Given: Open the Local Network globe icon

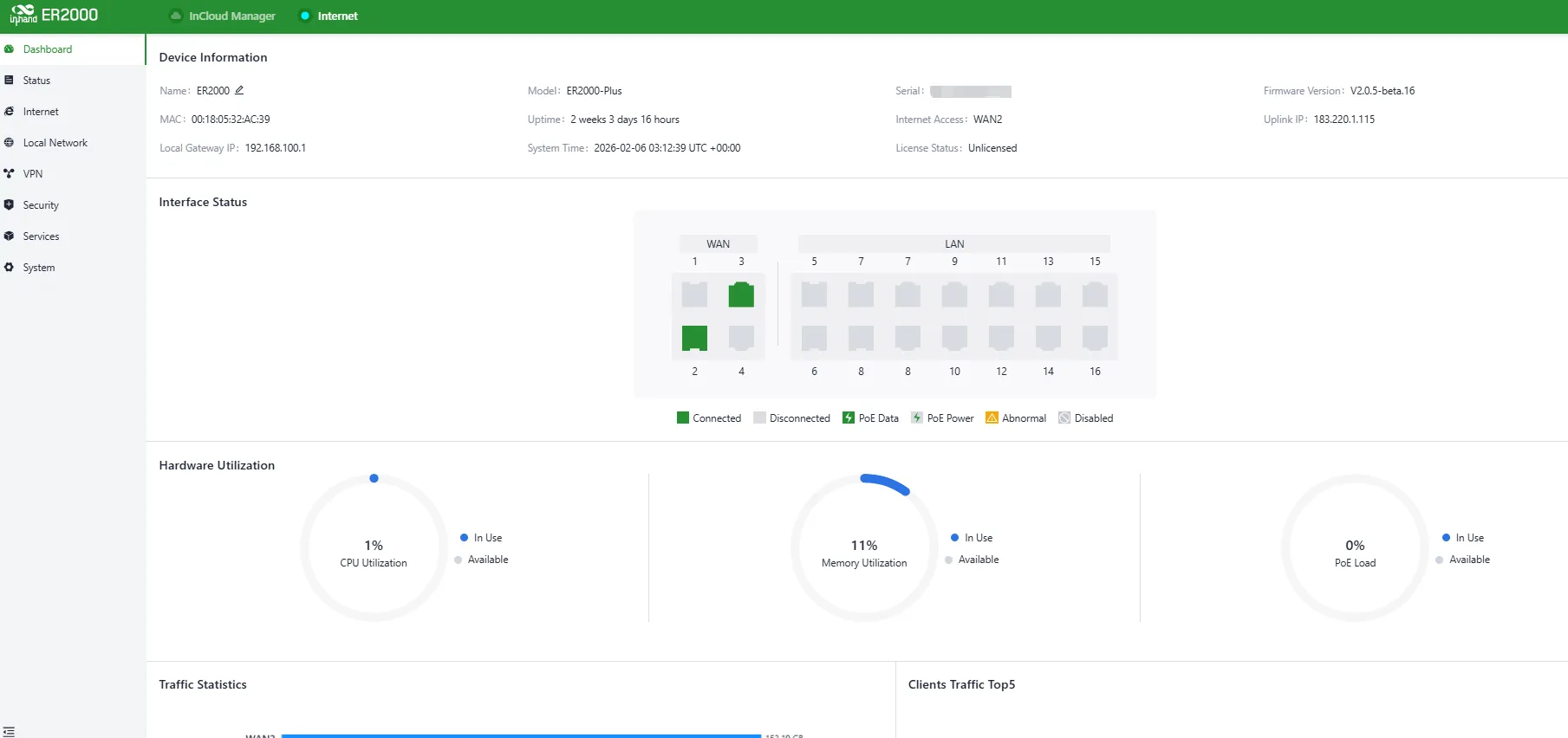Looking at the screenshot, I should (x=9, y=142).
